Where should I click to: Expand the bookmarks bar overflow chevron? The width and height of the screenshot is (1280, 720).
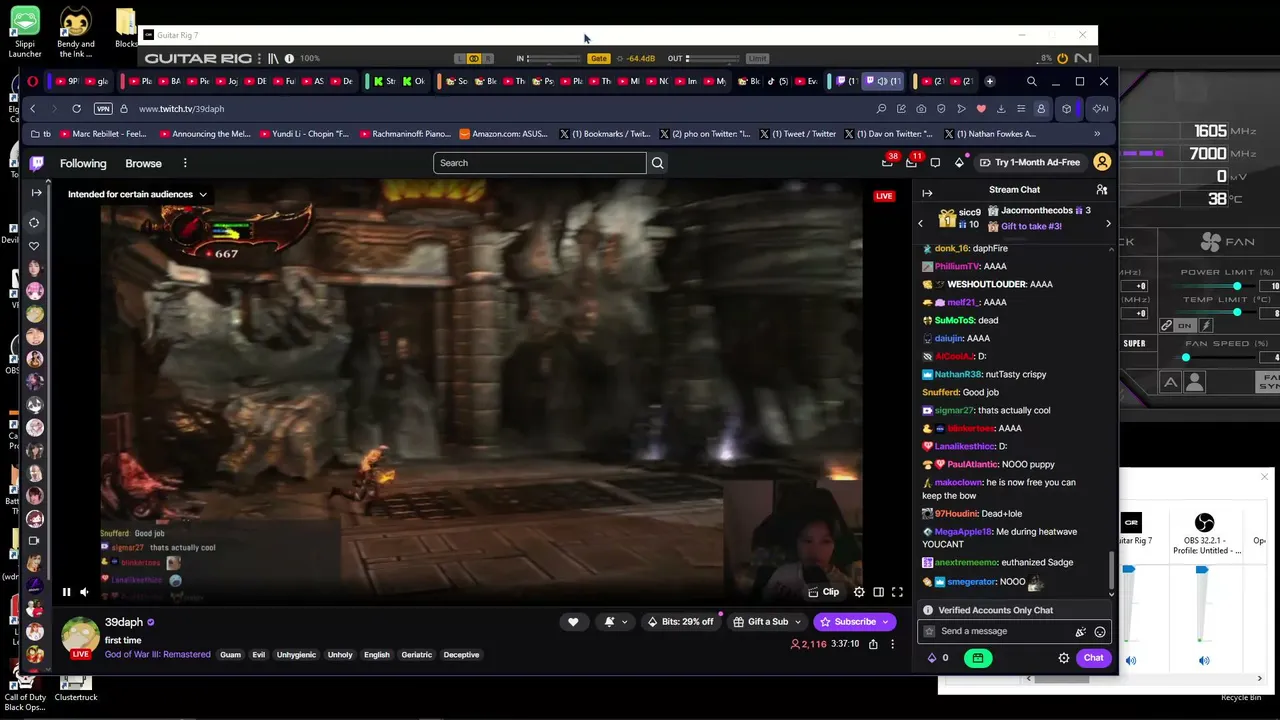[1097, 134]
